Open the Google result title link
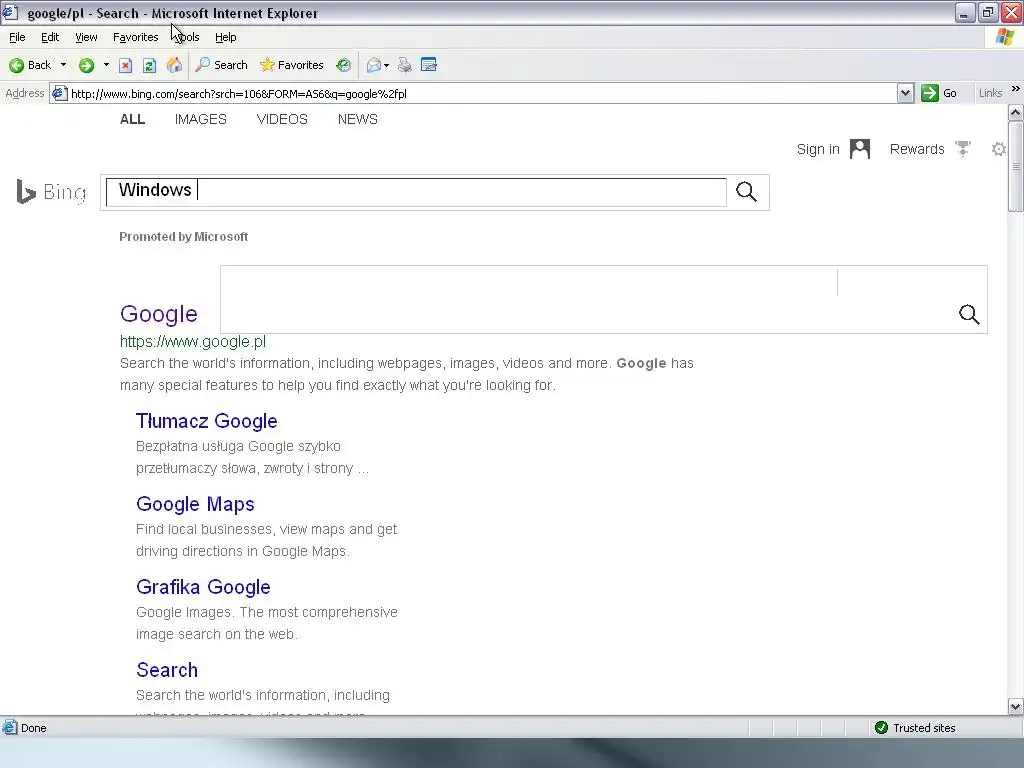Screen dimensions: 1024x768 159,314
